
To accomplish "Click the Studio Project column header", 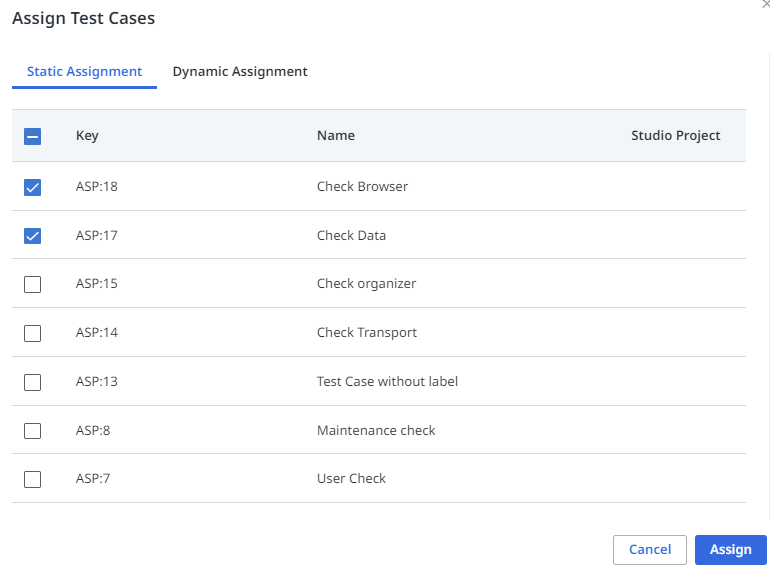I will coord(675,136).
